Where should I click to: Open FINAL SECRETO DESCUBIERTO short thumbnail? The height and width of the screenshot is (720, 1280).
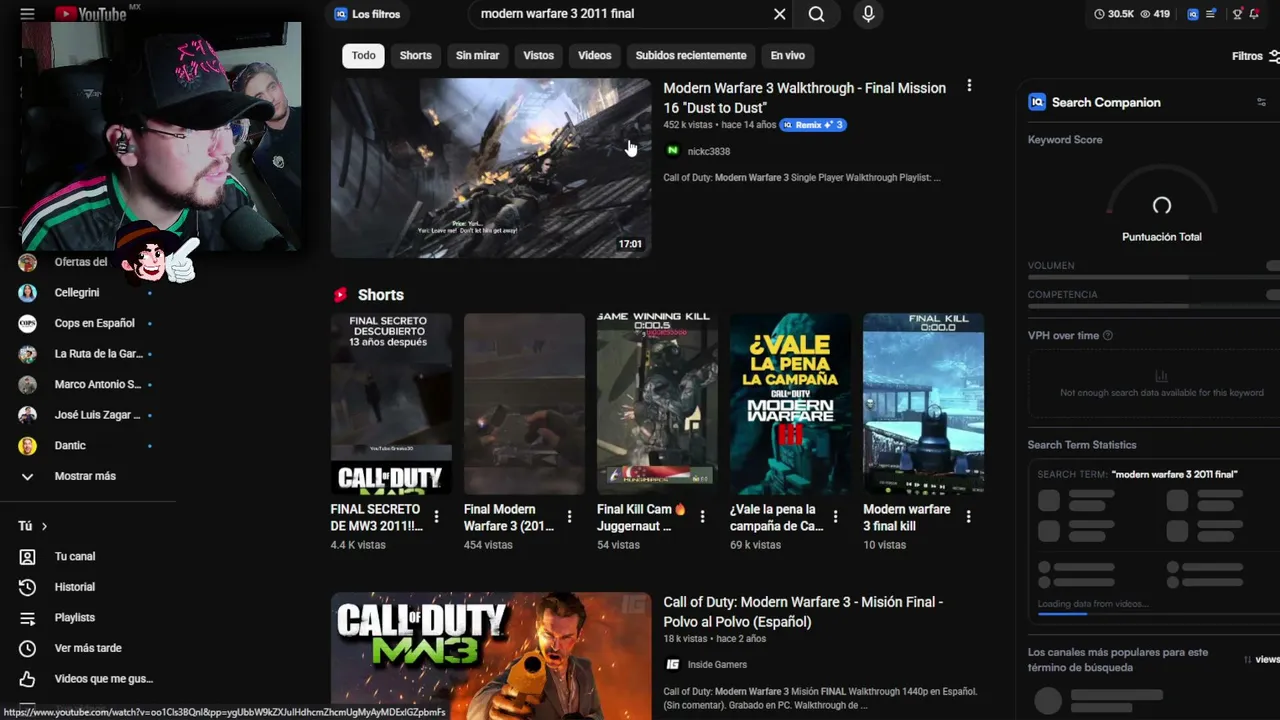391,404
